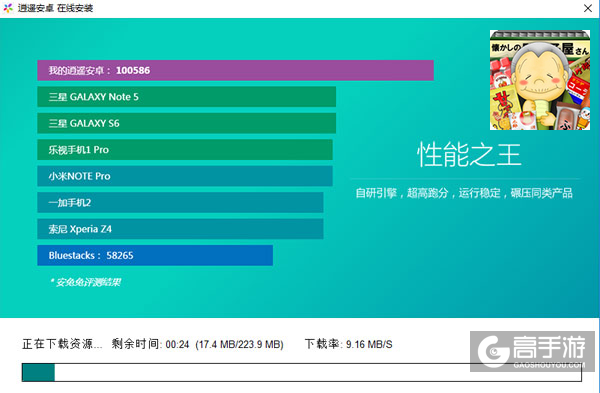Image resolution: width=600 pixels, height=393 pixels.
Task: Click the 自研引擎 超高跑分 description text
Action: [x=464, y=193]
